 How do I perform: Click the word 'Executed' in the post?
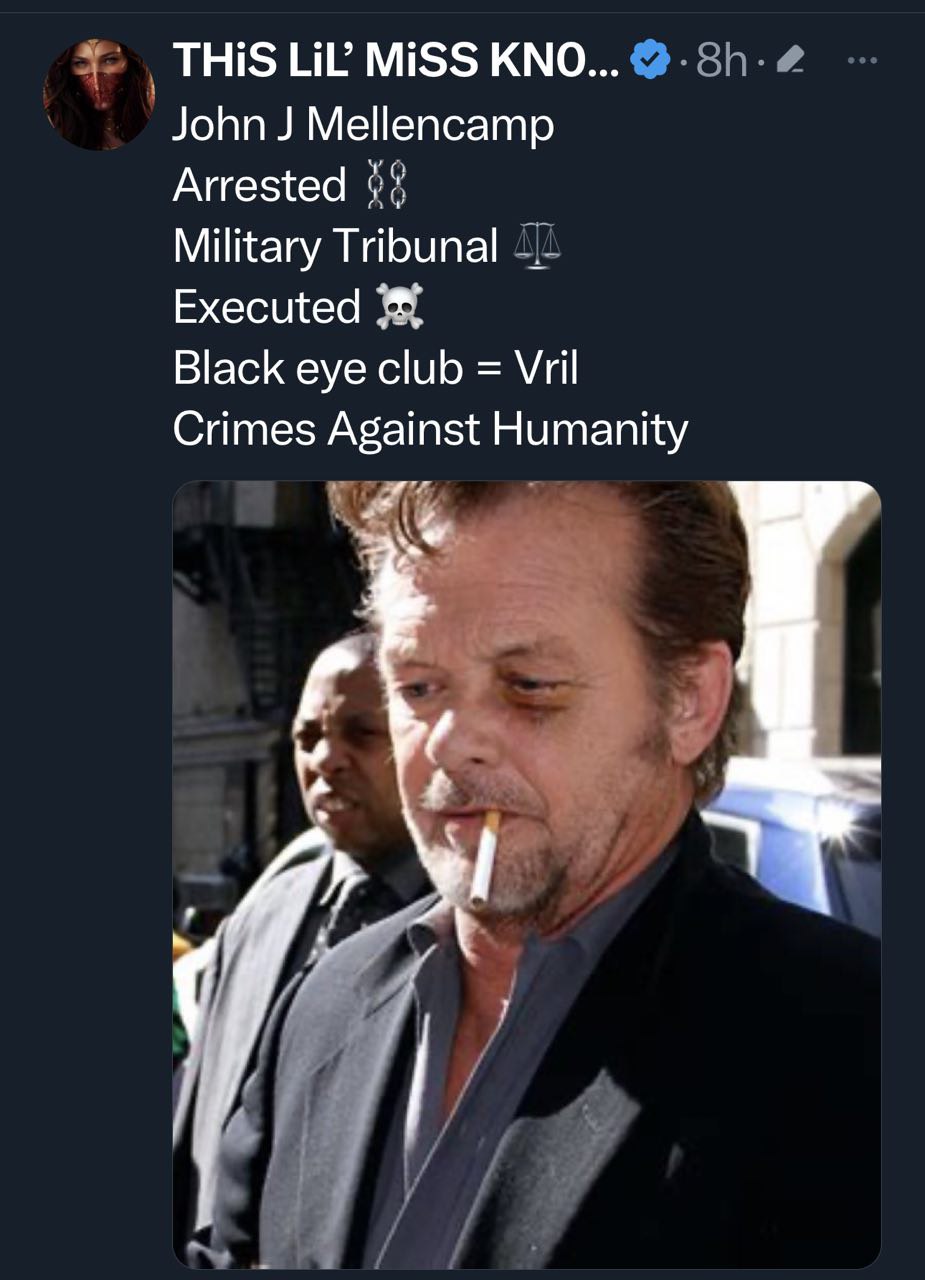pyautogui.click(x=266, y=307)
